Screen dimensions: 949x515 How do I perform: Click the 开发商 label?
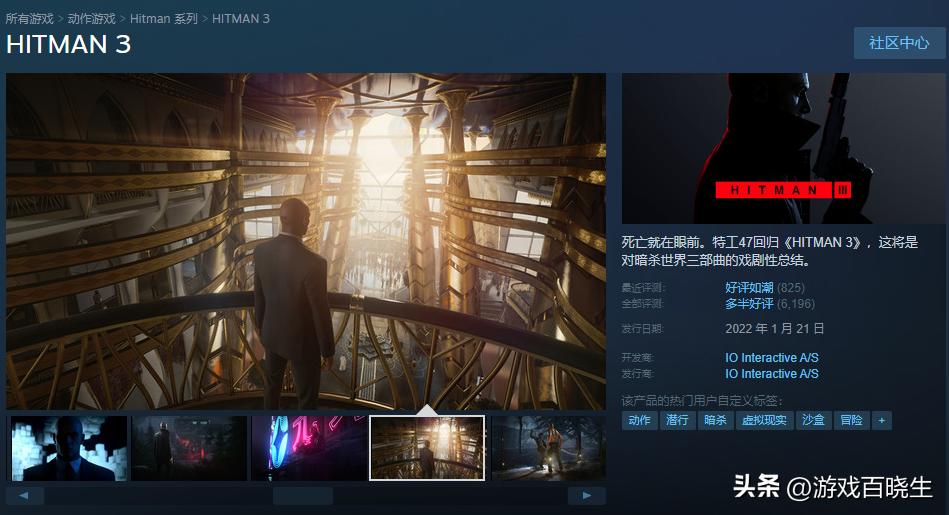[638, 358]
